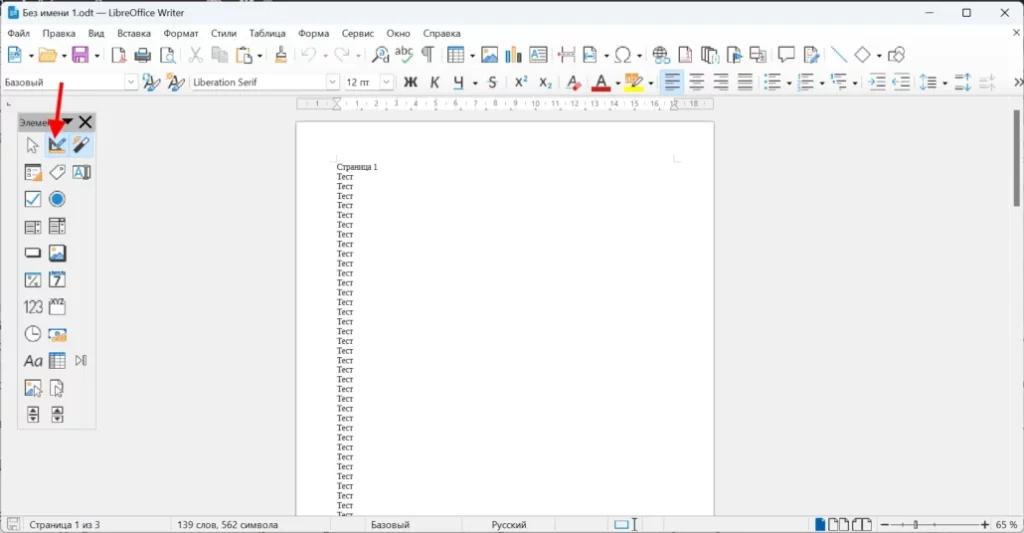Image resolution: width=1024 pixels, height=533 pixels.
Task: Open the Формат menu
Action: coord(181,33)
